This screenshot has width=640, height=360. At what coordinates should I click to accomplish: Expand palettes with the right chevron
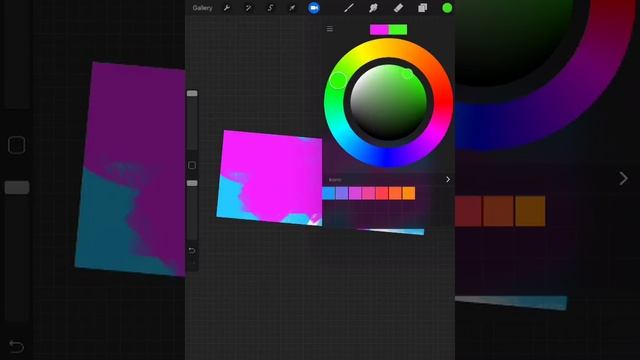tap(448, 179)
